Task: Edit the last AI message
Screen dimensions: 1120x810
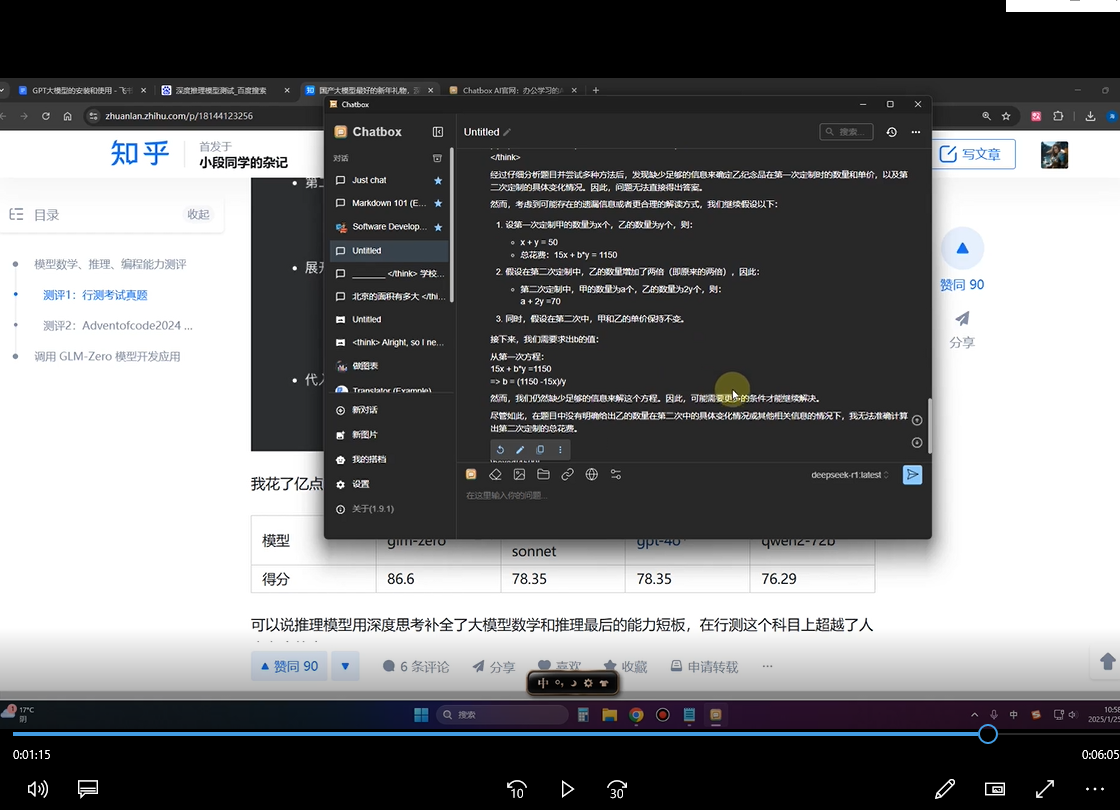Action: 520,450
